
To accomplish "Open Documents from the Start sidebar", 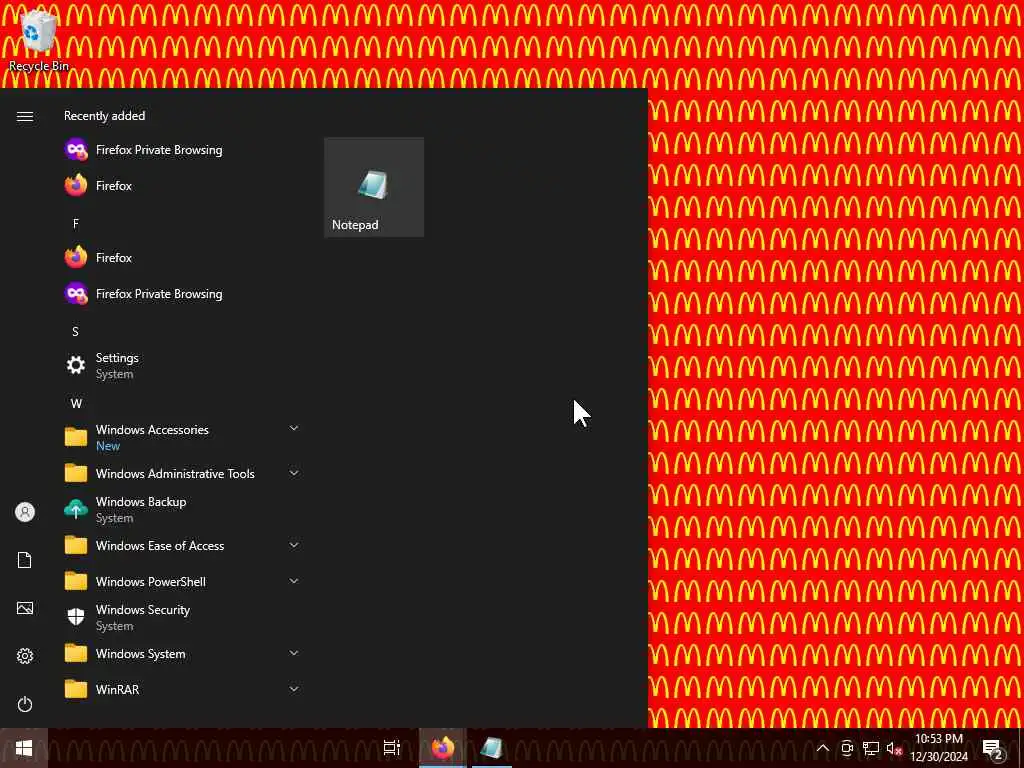I will [x=25, y=560].
